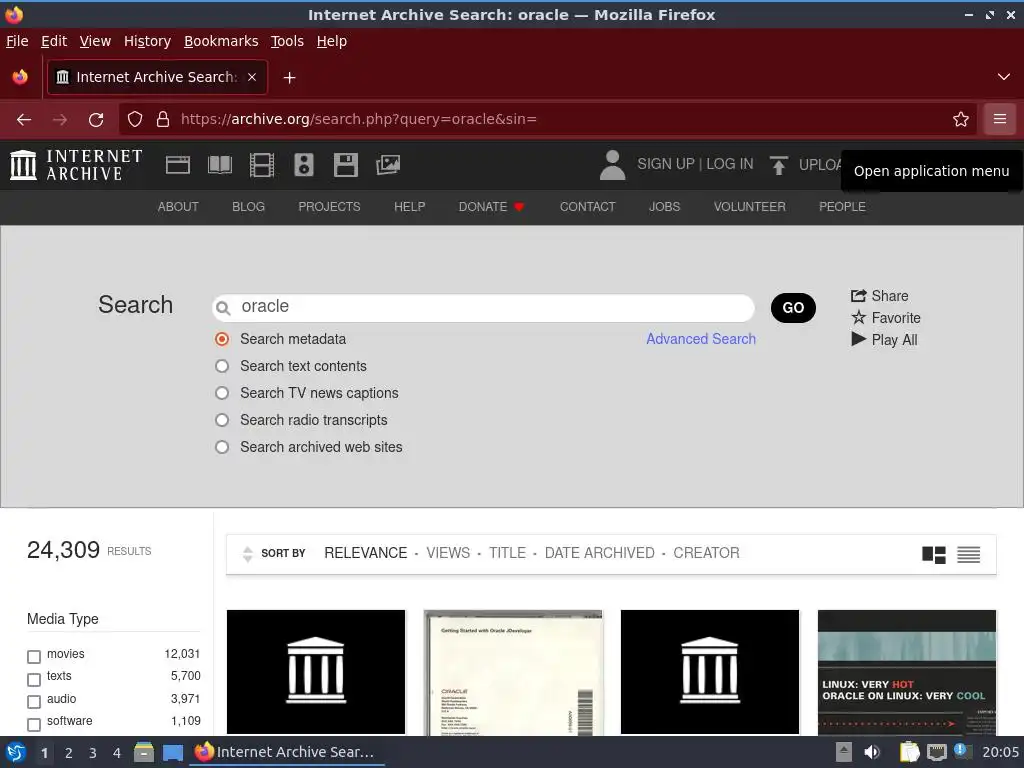The image size is (1024, 768).
Task: Open the File menu
Action: coord(17,41)
